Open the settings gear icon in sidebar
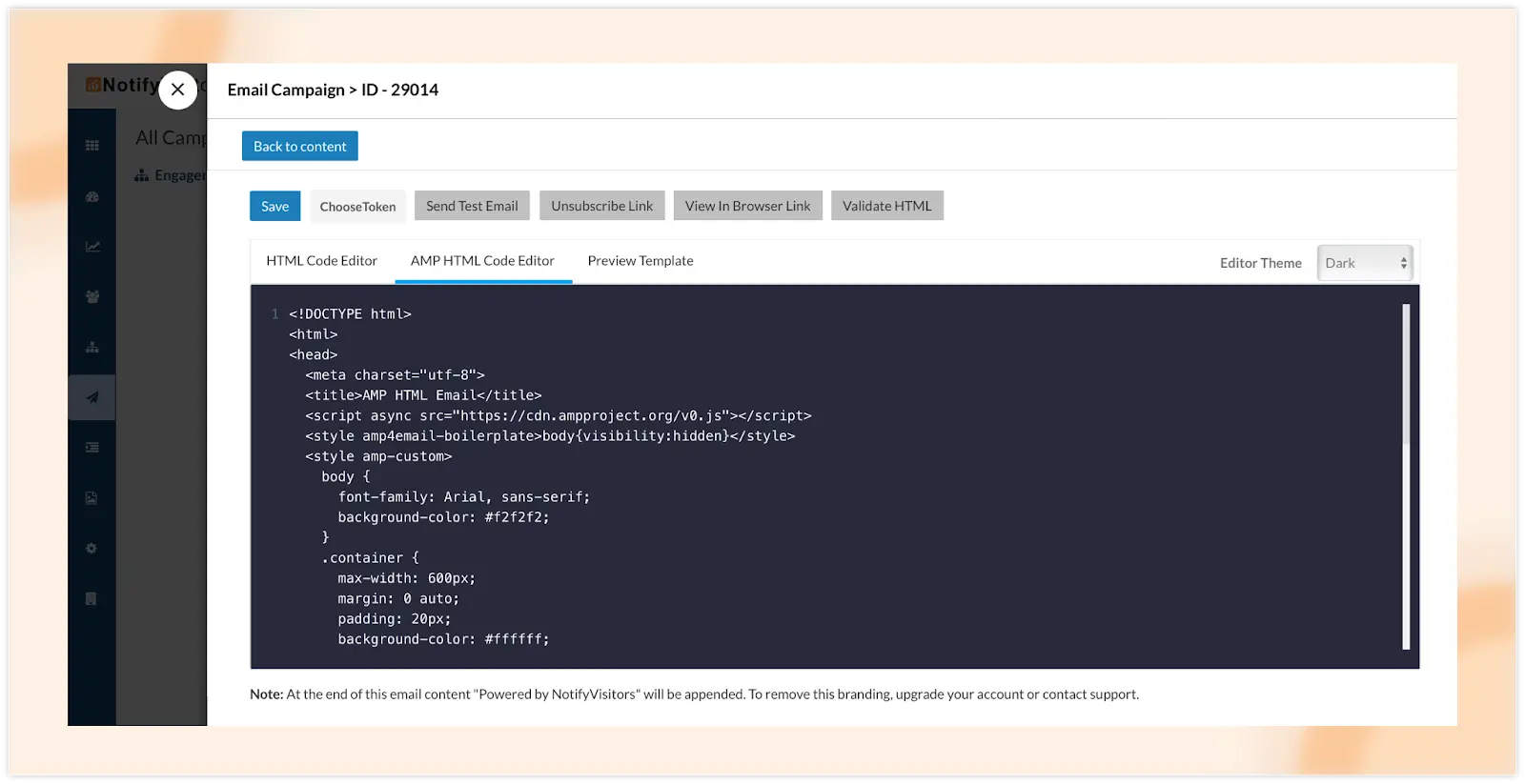This screenshot has width=1525, height=784. pyautogui.click(x=91, y=548)
